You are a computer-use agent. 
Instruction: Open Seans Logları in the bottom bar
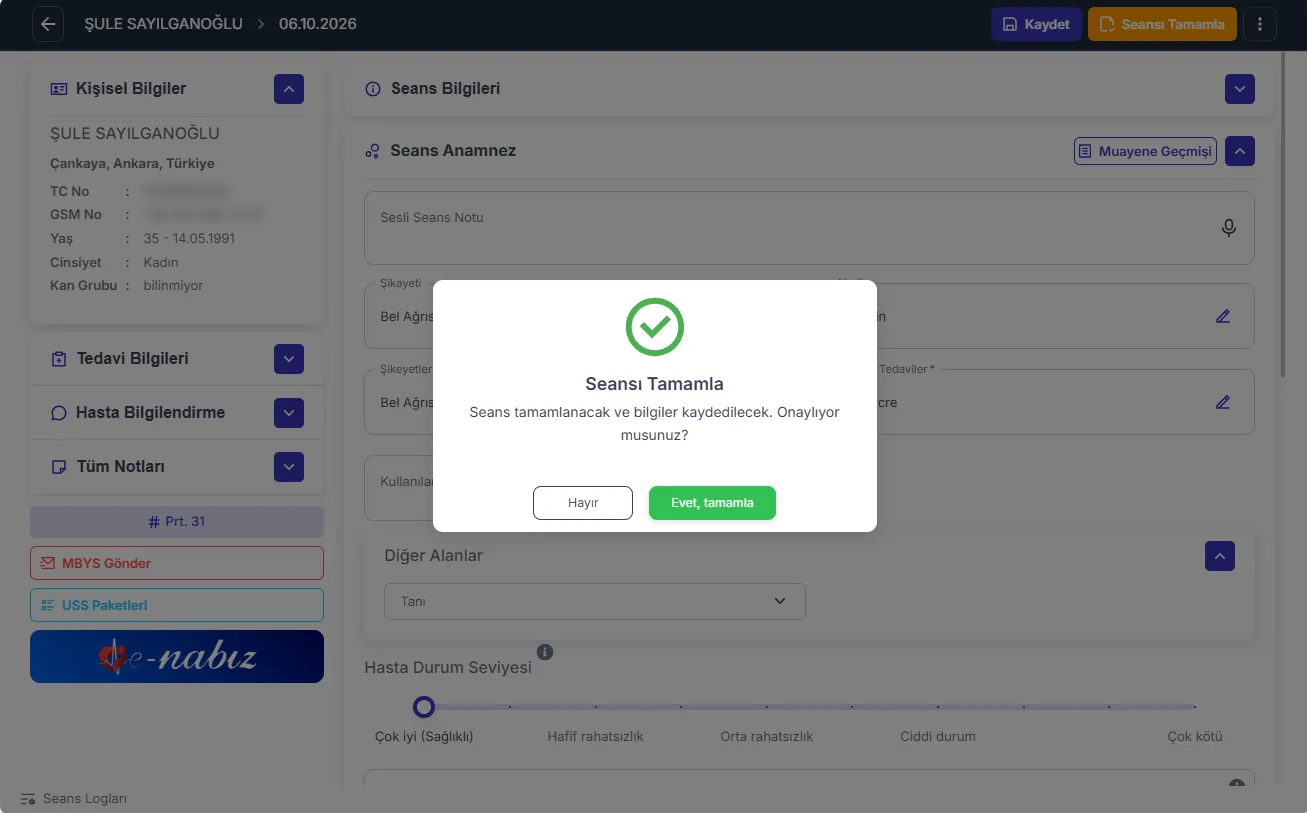(74, 799)
